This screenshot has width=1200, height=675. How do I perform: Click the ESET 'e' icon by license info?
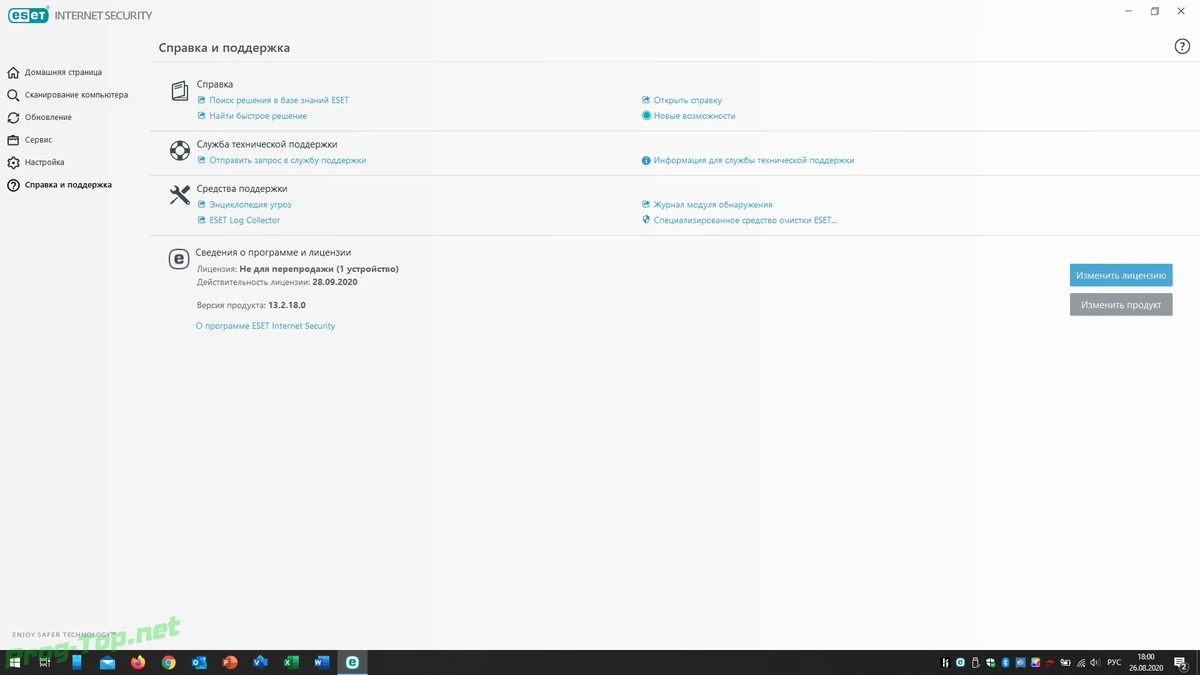[x=178, y=259]
